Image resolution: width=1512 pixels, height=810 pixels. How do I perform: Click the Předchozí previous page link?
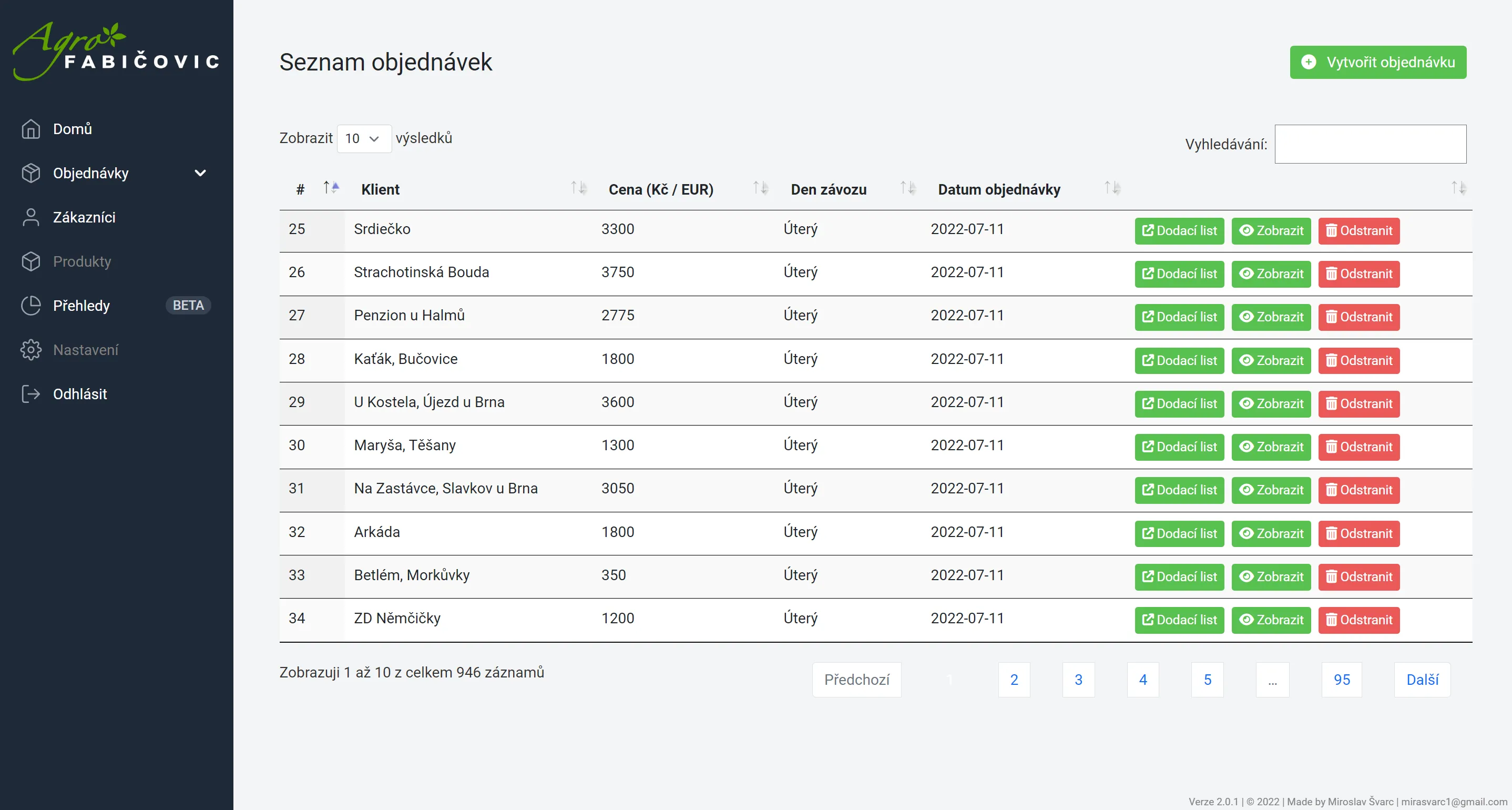pos(856,680)
